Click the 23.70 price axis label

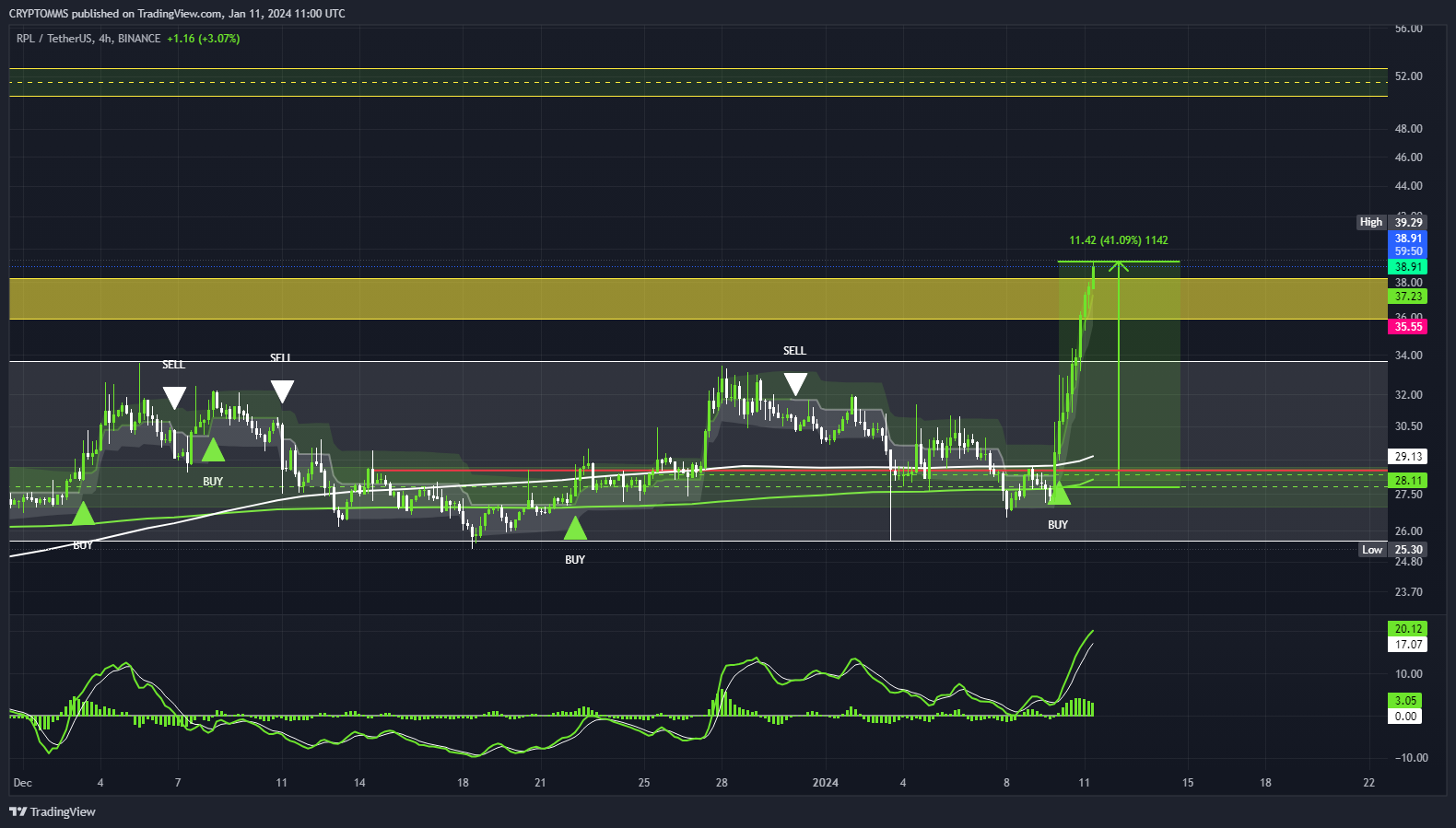click(1408, 592)
